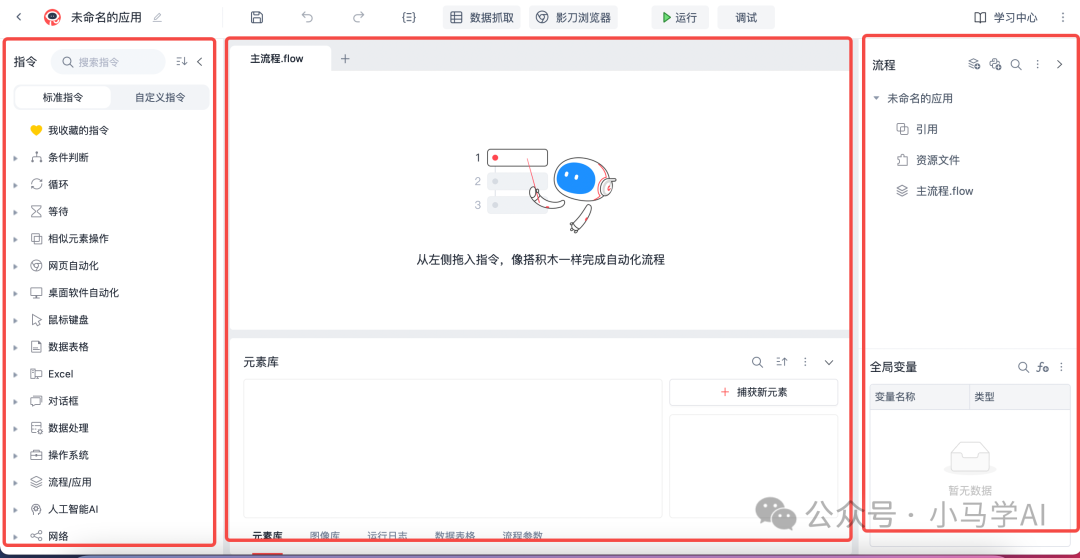Select 引用 in the flow tree
Image resolution: width=1080 pixels, height=558 pixels.
tap(926, 129)
